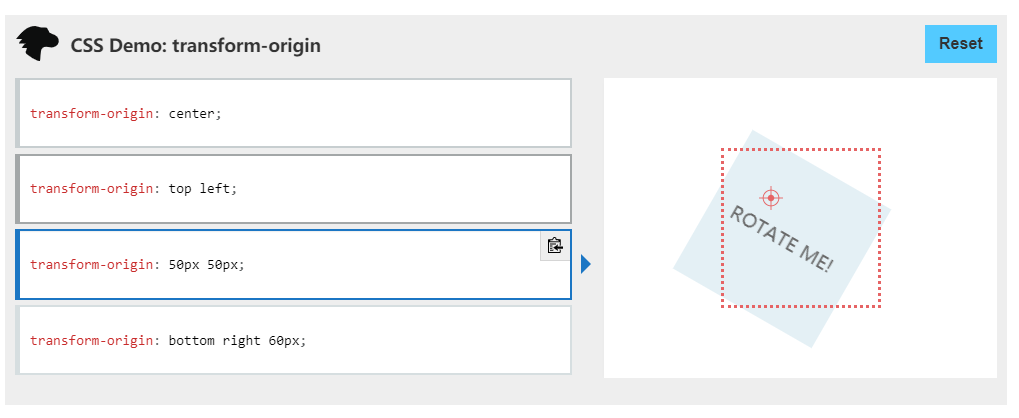Image resolution: width=1019 pixels, height=418 pixels.
Task: Click the blue arrow beside the selected example
Action: (x=586, y=264)
